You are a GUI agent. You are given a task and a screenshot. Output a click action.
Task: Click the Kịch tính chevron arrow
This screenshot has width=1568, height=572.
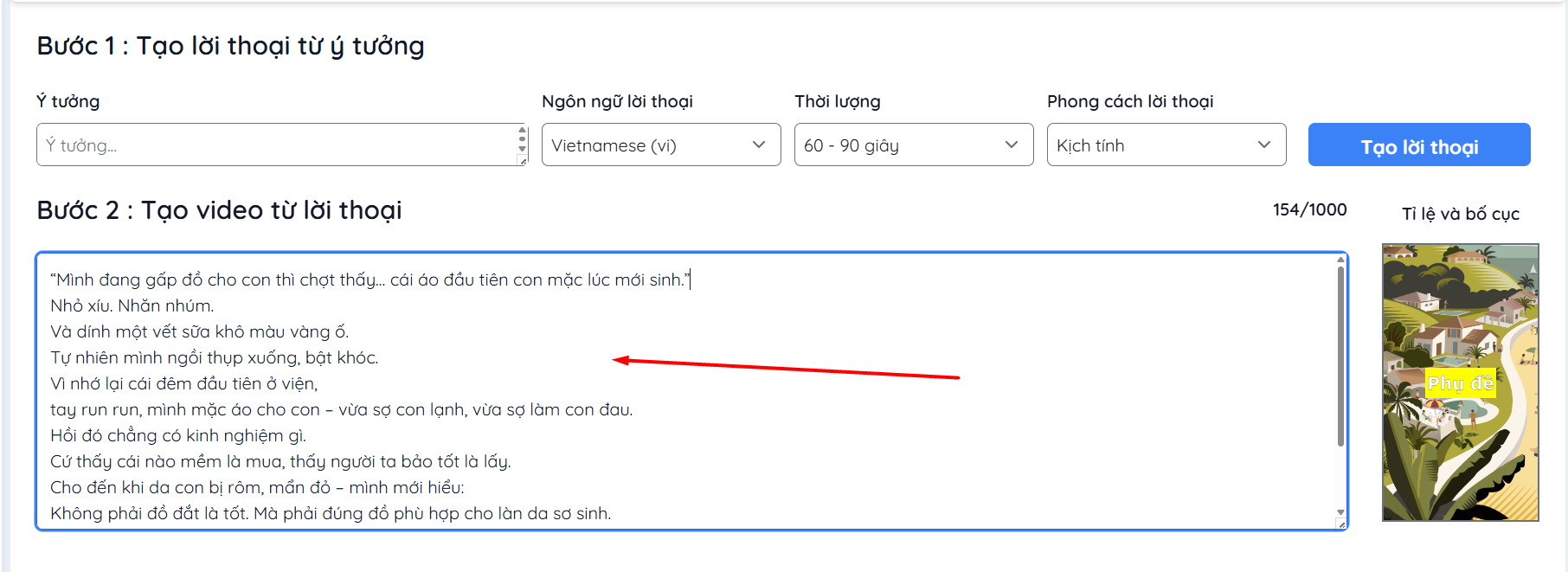point(1264,145)
